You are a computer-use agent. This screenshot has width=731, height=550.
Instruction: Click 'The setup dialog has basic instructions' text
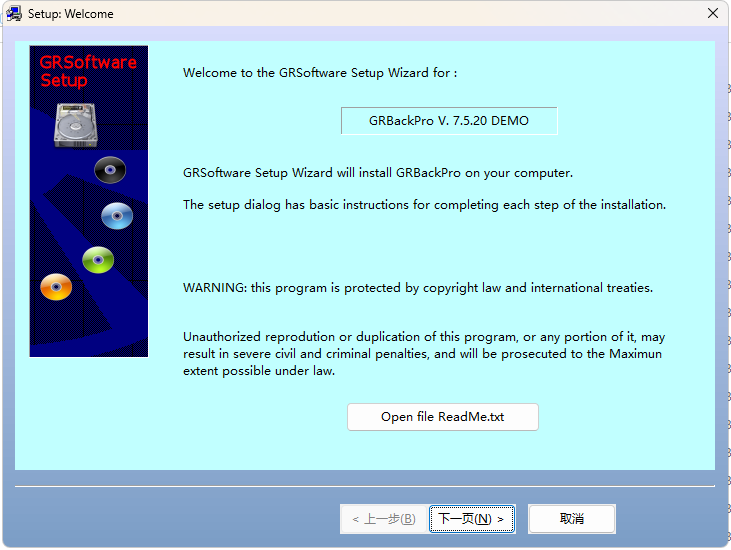[x=424, y=205]
